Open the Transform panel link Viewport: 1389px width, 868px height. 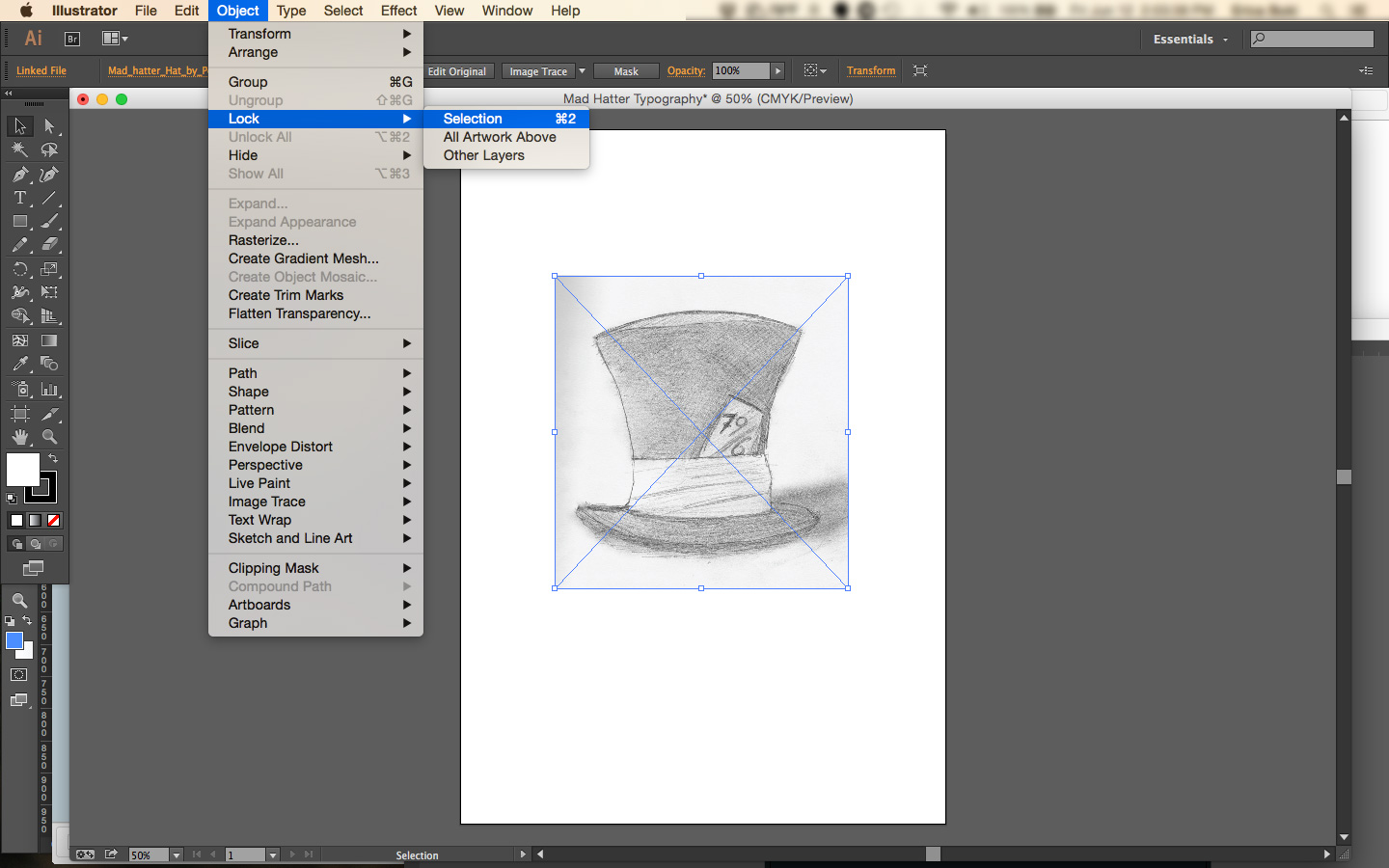tap(871, 70)
